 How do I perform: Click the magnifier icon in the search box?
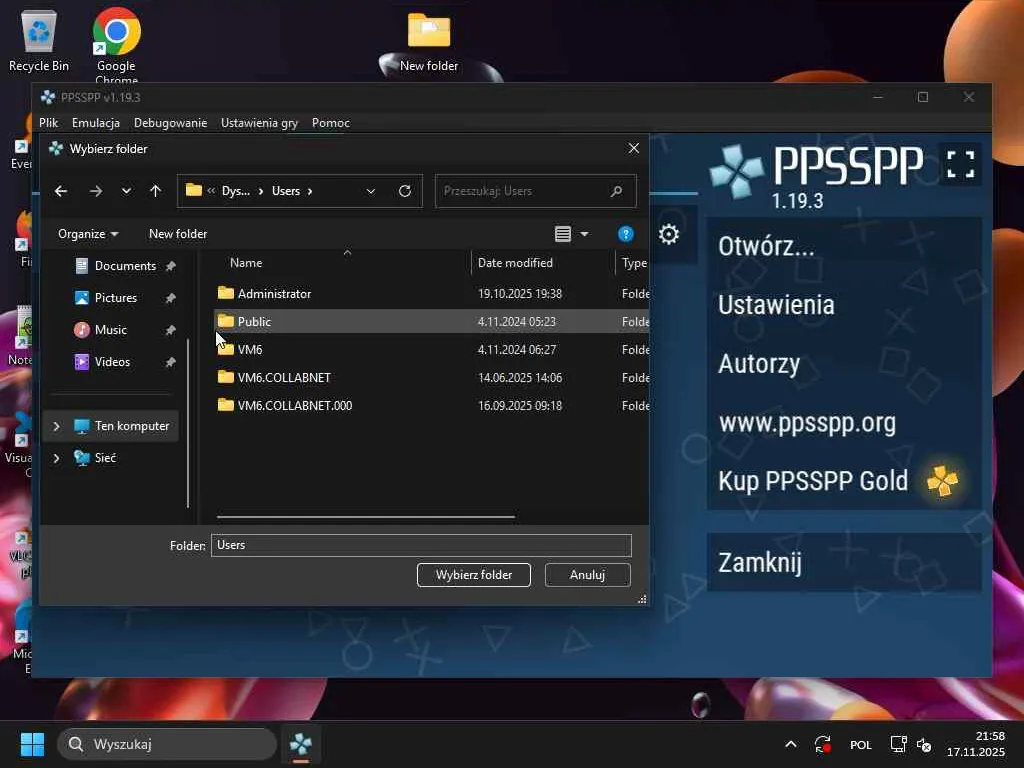coord(616,191)
